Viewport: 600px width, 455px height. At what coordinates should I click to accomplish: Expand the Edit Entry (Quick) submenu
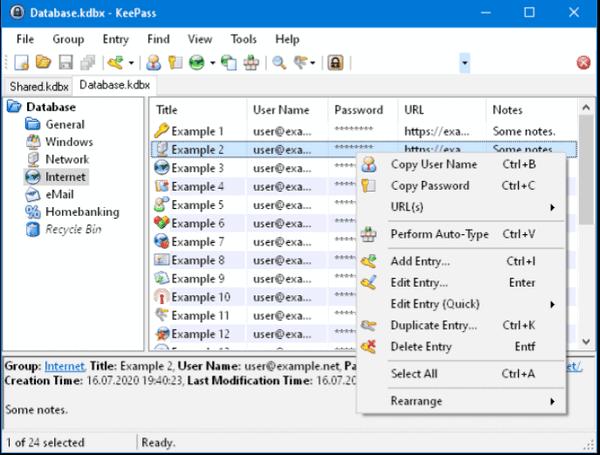pos(461,304)
